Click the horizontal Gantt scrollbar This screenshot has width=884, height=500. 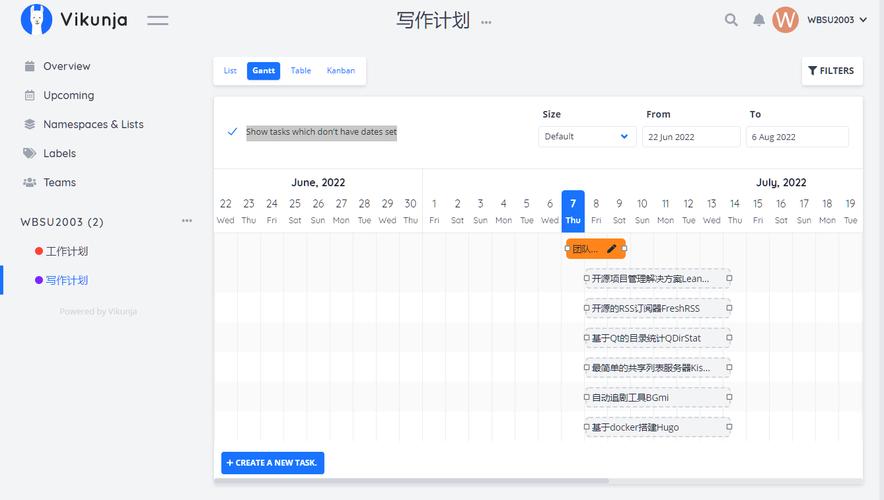(412, 481)
